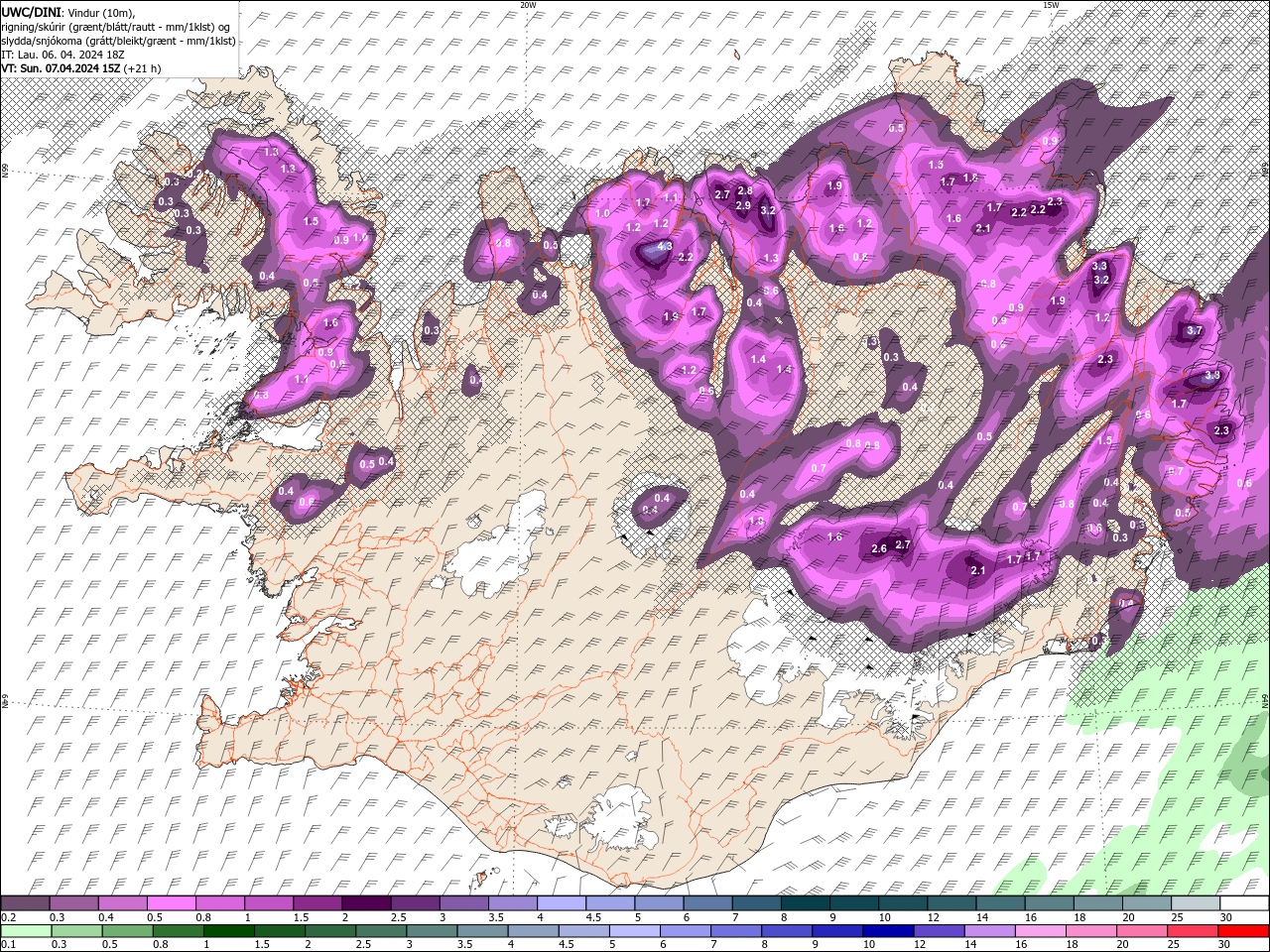Select lower legend swatch starting at 2.5
Screen dimensions: 1270x952
click(x=380, y=930)
